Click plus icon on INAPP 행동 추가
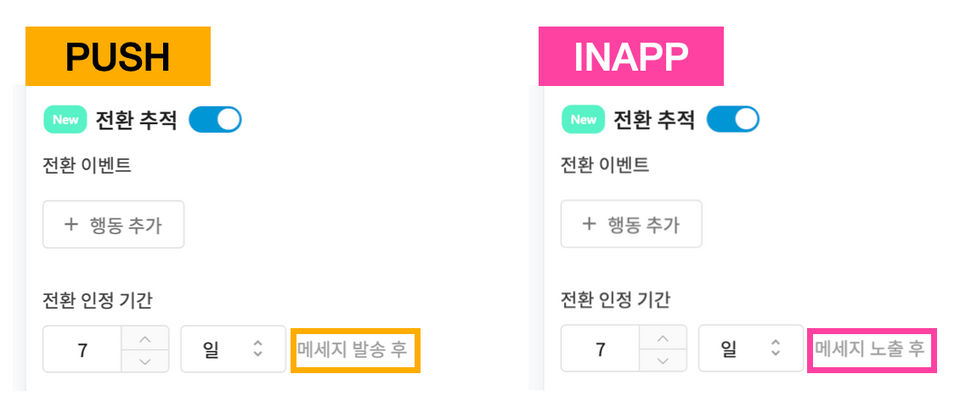Viewport: 960px width, 398px height. [x=589, y=224]
